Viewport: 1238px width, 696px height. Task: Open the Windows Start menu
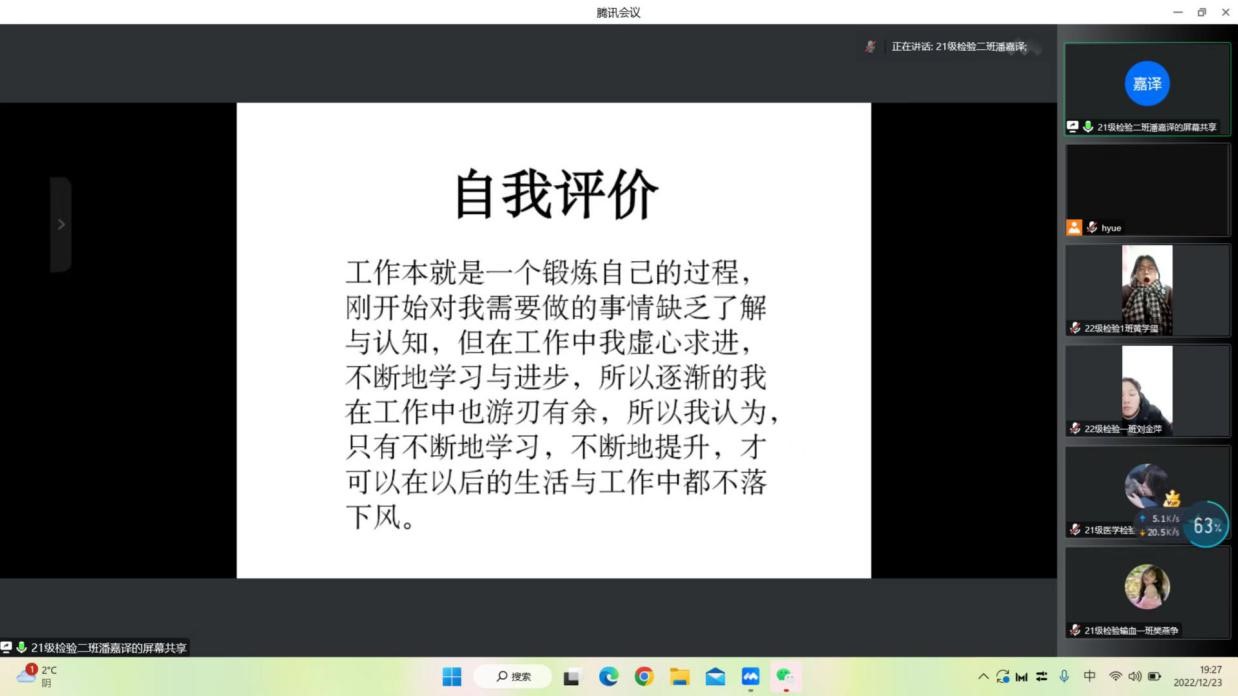(x=452, y=677)
